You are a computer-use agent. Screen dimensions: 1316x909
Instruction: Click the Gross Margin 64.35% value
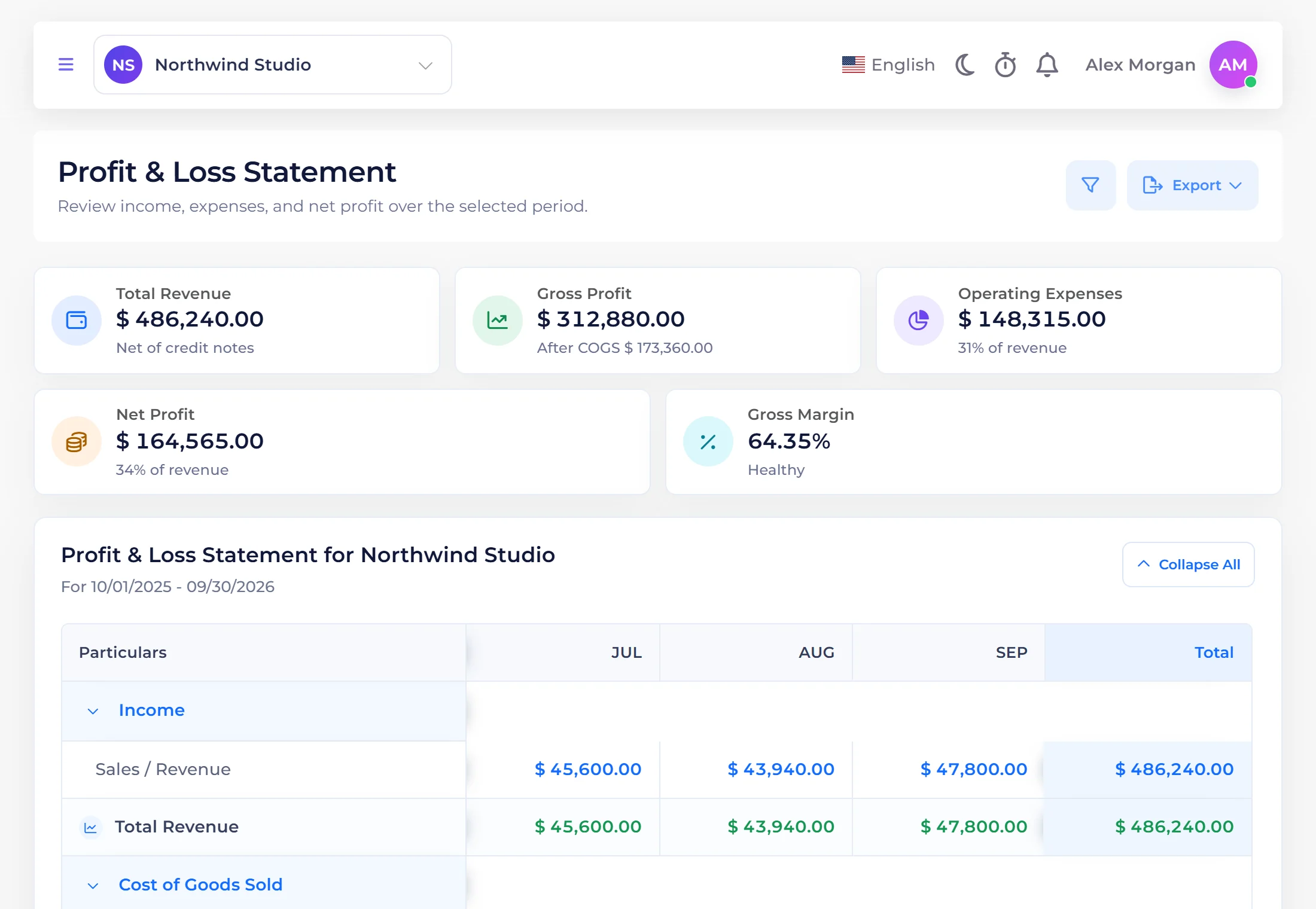pos(789,441)
